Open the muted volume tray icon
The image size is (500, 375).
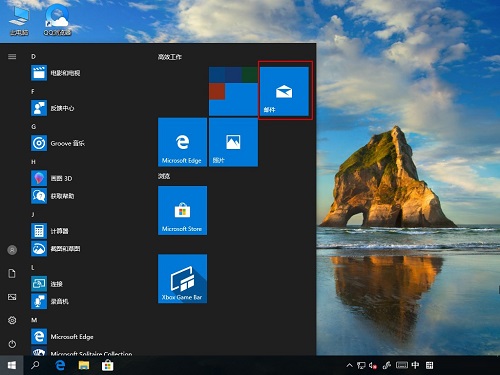[x=373, y=365]
